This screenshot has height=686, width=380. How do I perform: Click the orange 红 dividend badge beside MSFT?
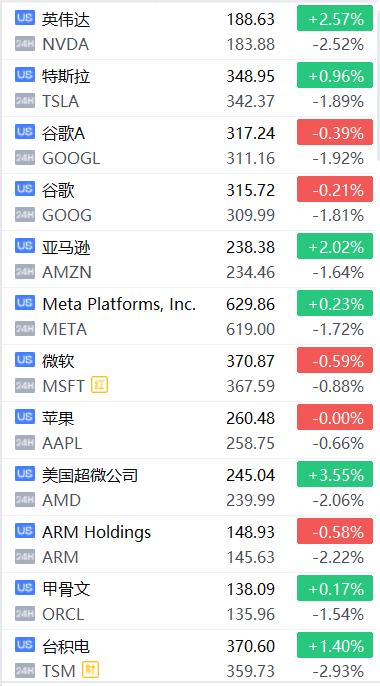coord(99,385)
